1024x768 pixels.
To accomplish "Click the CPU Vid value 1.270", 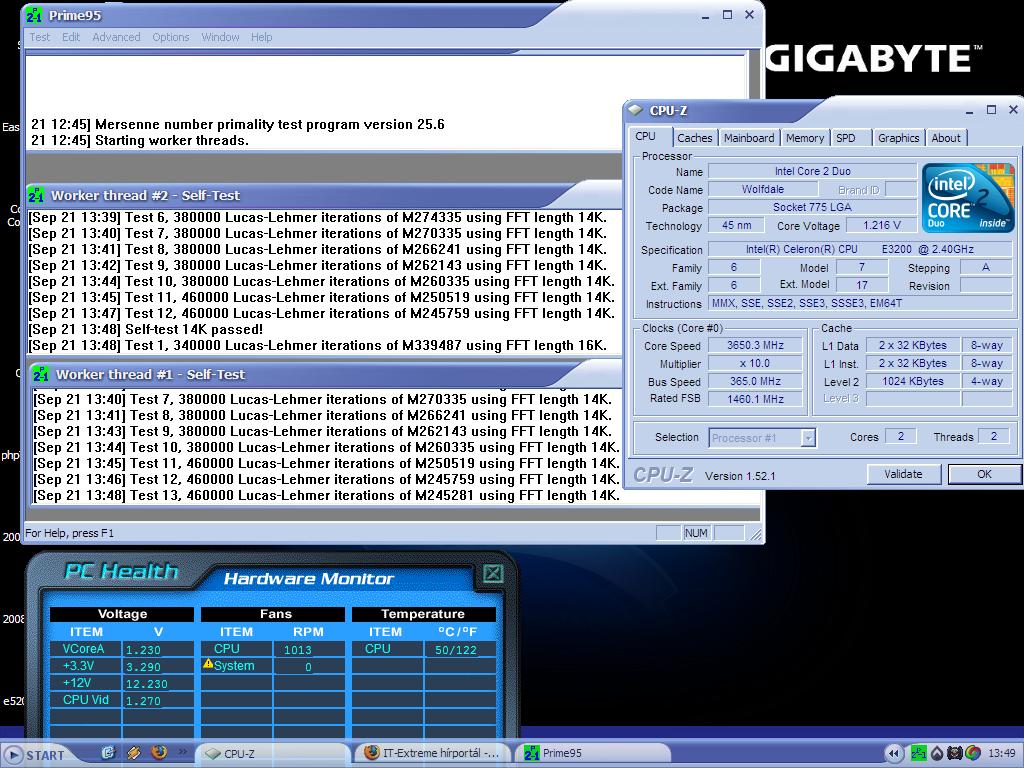I will [x=143, y=701].
